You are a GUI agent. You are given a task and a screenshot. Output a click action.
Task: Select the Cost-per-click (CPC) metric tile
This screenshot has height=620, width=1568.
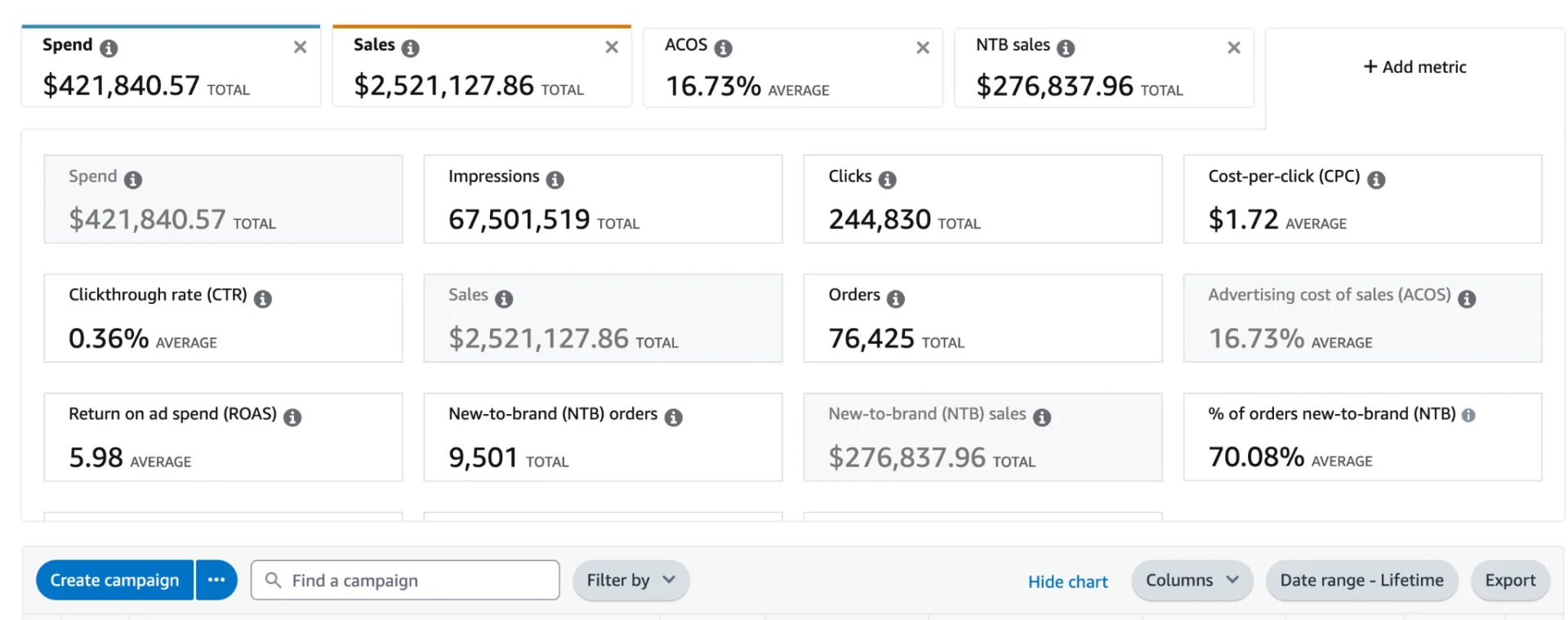point(1362,199)
